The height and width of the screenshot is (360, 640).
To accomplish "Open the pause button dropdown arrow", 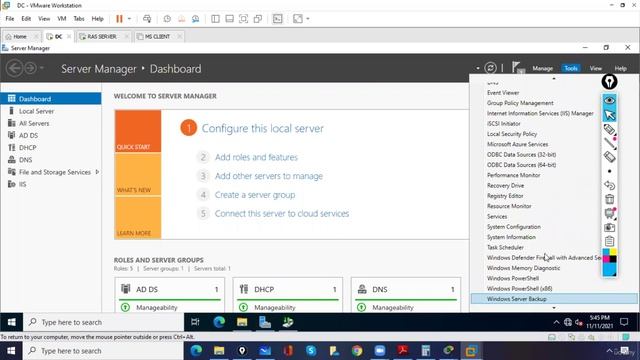I will (x=129, y=19).
